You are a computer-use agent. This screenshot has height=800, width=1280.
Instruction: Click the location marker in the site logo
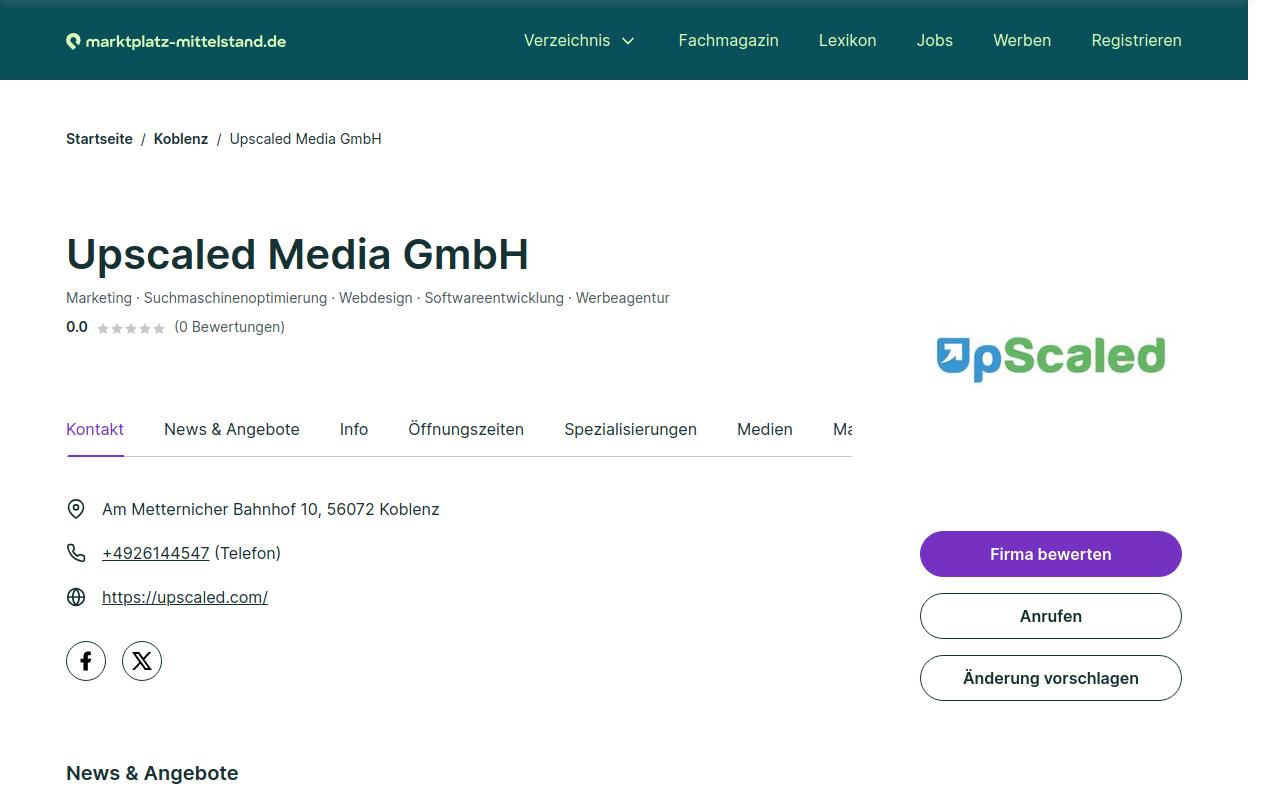[72, 40]
